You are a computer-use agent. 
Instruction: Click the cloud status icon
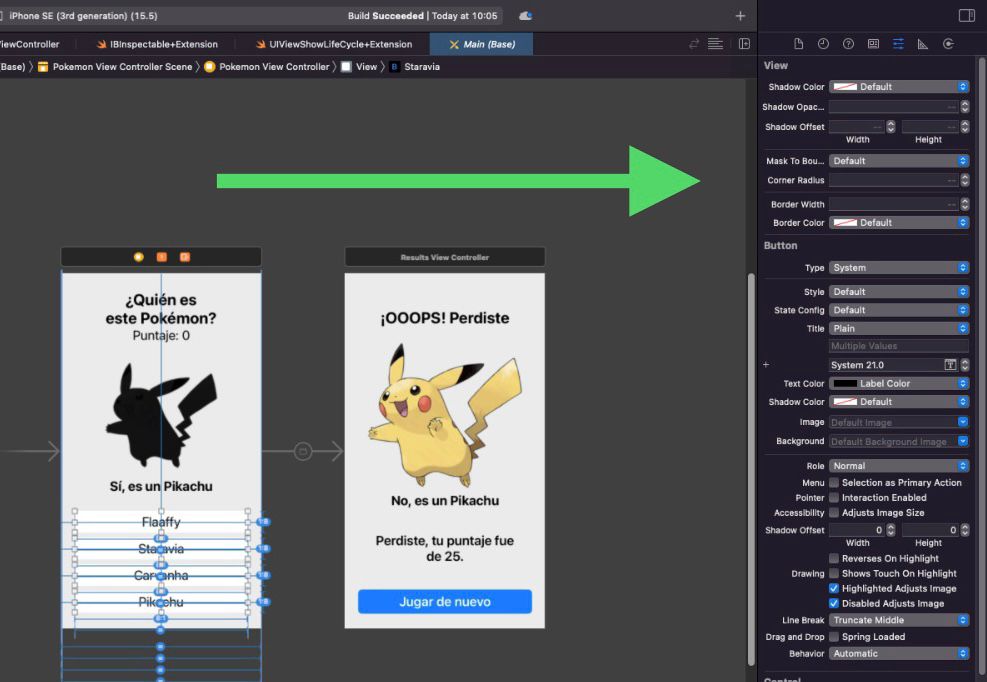[x=525, y=16]
